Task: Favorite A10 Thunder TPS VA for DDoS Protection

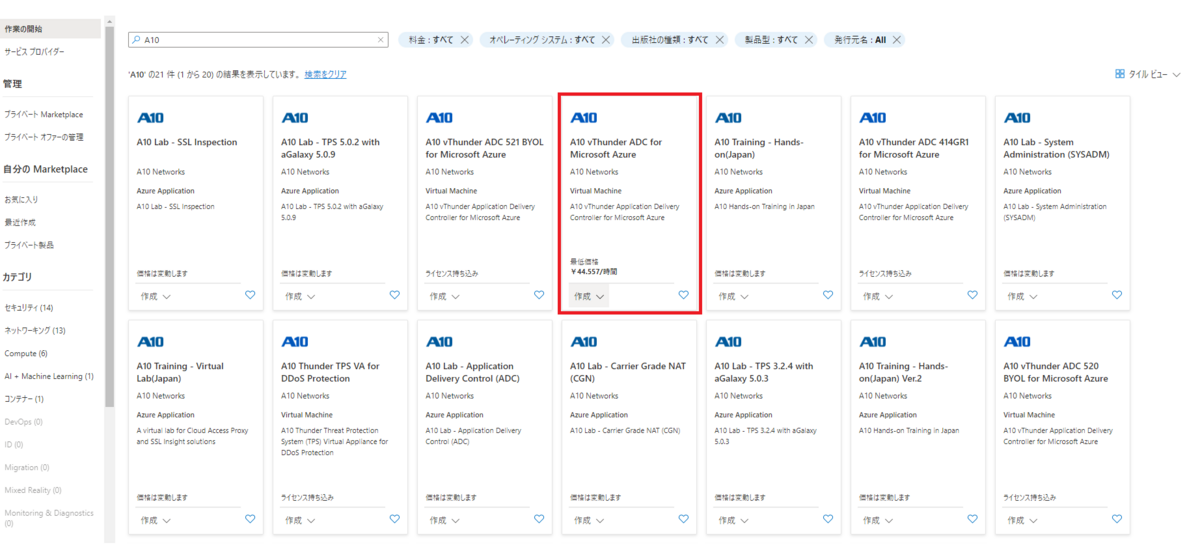Action: click(x=394, y=519)
